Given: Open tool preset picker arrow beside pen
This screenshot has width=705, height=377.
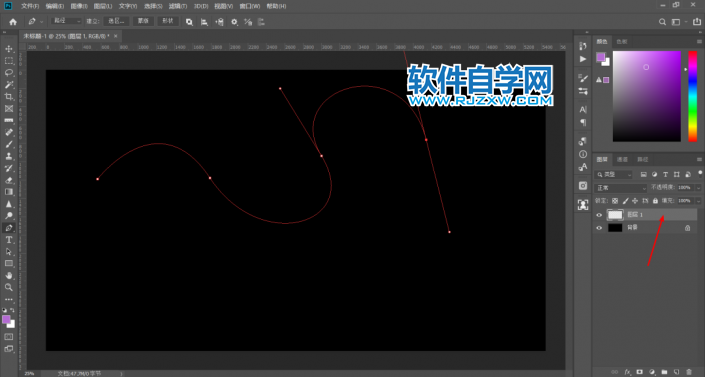Looking at the screenshot, I should pos(42,22).
